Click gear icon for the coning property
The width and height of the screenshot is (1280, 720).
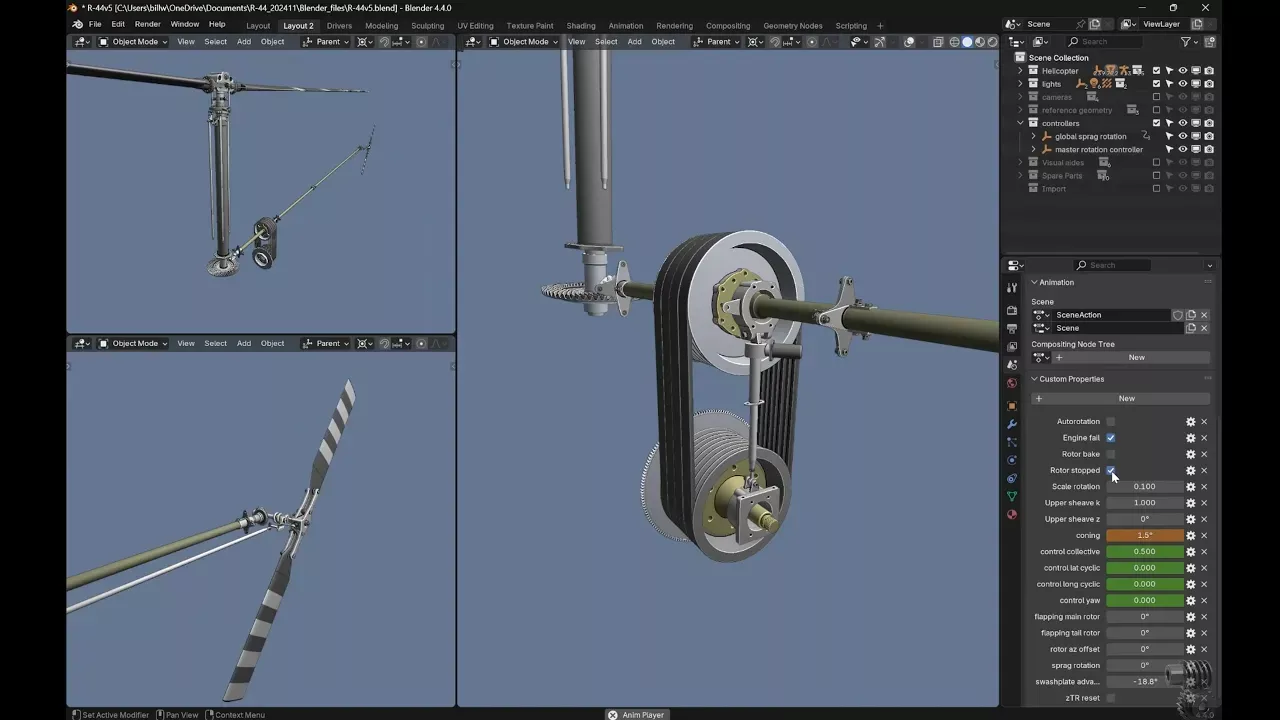tap(1190, 536)
